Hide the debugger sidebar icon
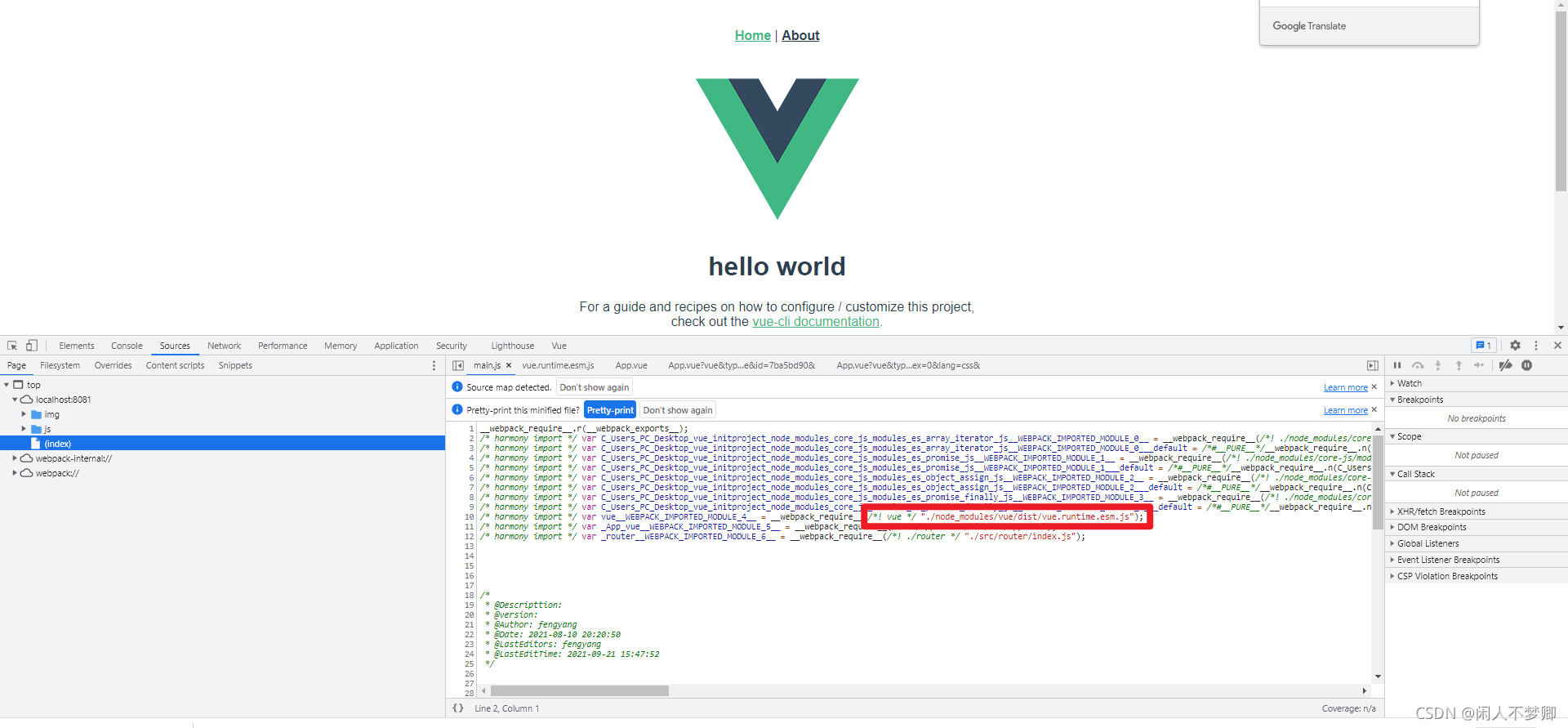1568x728 pixels. [1373, 365]
